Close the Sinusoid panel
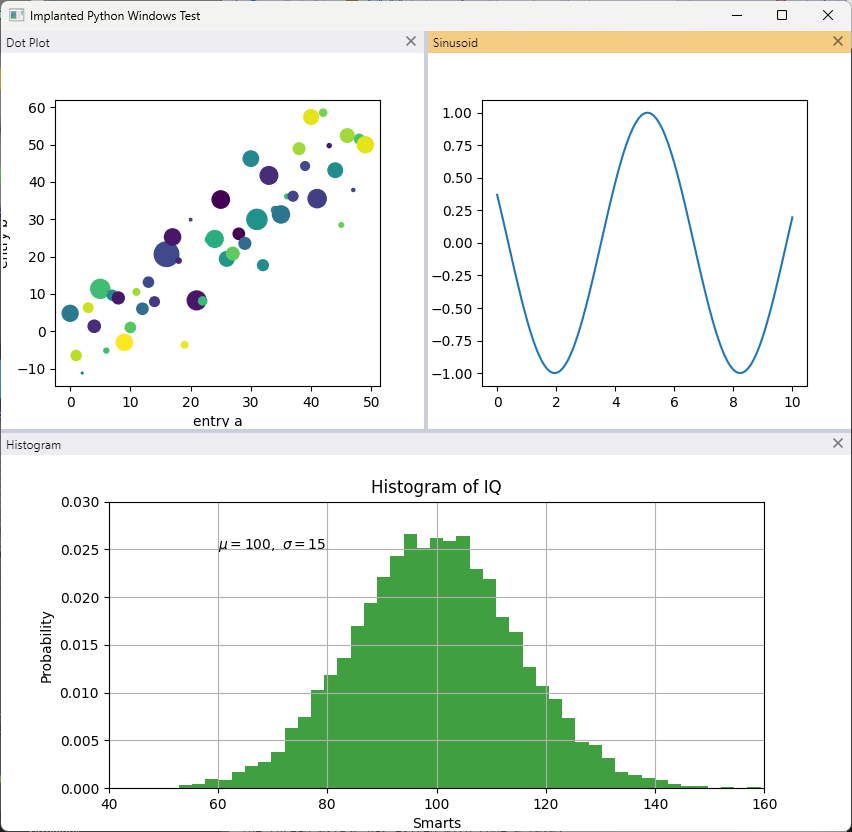Screen dimensions: 852x832 pos(838,41)
